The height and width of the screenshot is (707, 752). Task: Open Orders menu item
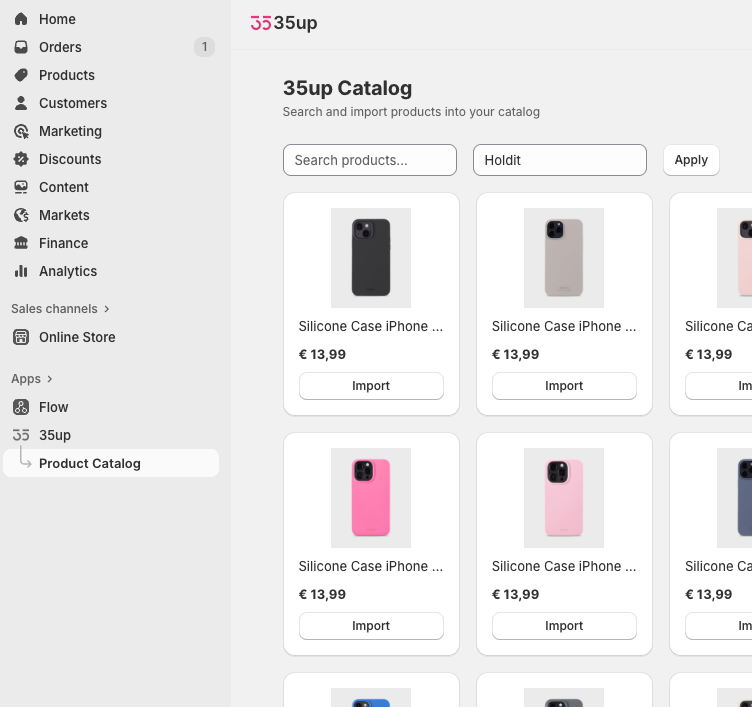click(60, 47)
